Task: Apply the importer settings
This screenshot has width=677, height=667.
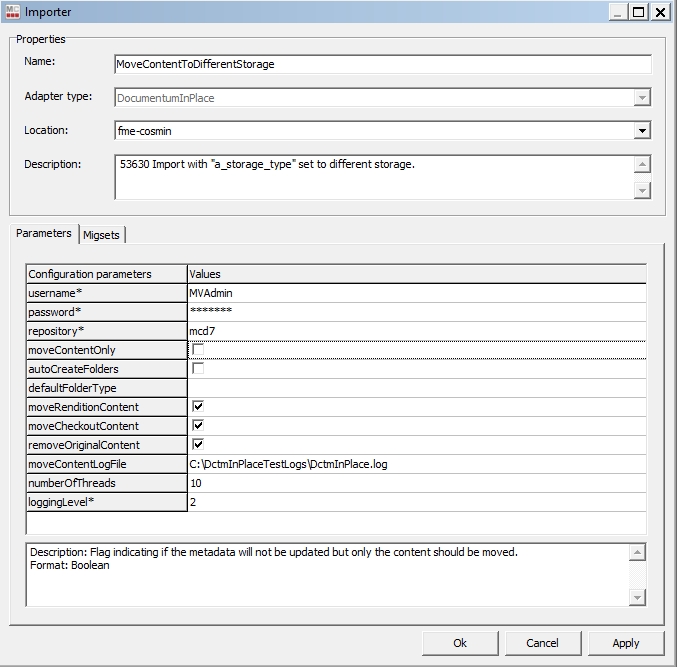Action: (x=626, y=643)
